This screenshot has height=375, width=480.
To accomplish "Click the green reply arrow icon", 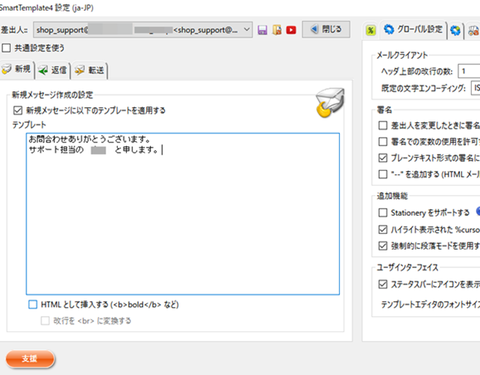I will pos(43,71).
